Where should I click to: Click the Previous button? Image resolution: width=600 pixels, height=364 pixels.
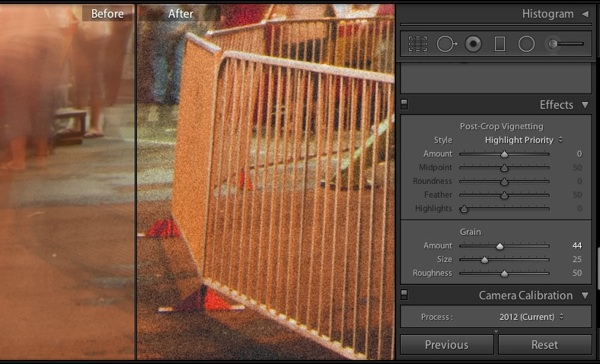[447, 345]
